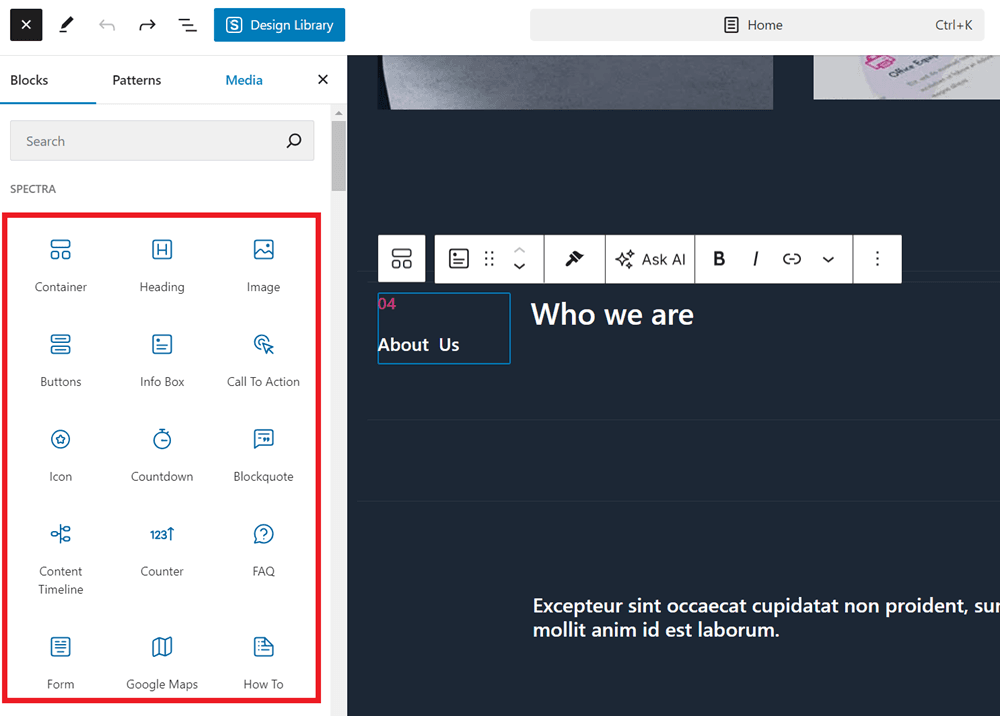This screenshot has width=1000, height=716.
Task: Add the Blockquote block
Action: click(x=263, y=454)
